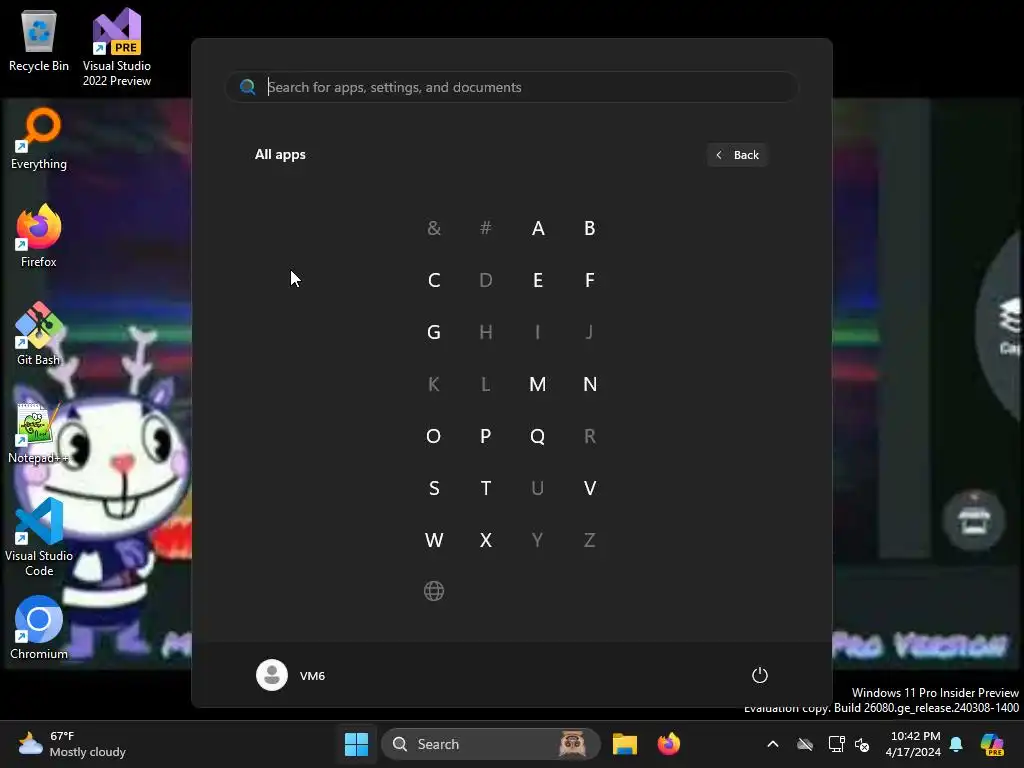Viewport: 1024px width, 768px height.
Task: Select the ampersand symbol index entry
Action: coord(434,228)
